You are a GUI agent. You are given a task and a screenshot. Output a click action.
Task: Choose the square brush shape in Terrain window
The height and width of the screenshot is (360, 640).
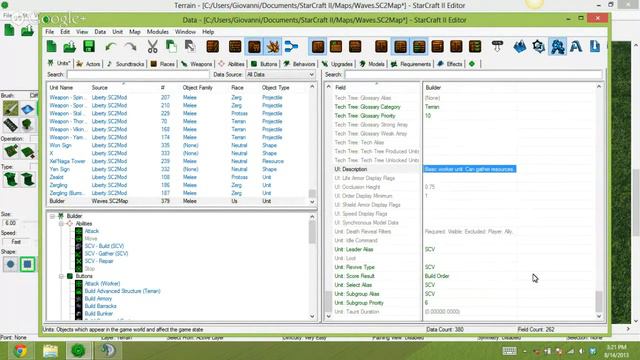(27, 264)
